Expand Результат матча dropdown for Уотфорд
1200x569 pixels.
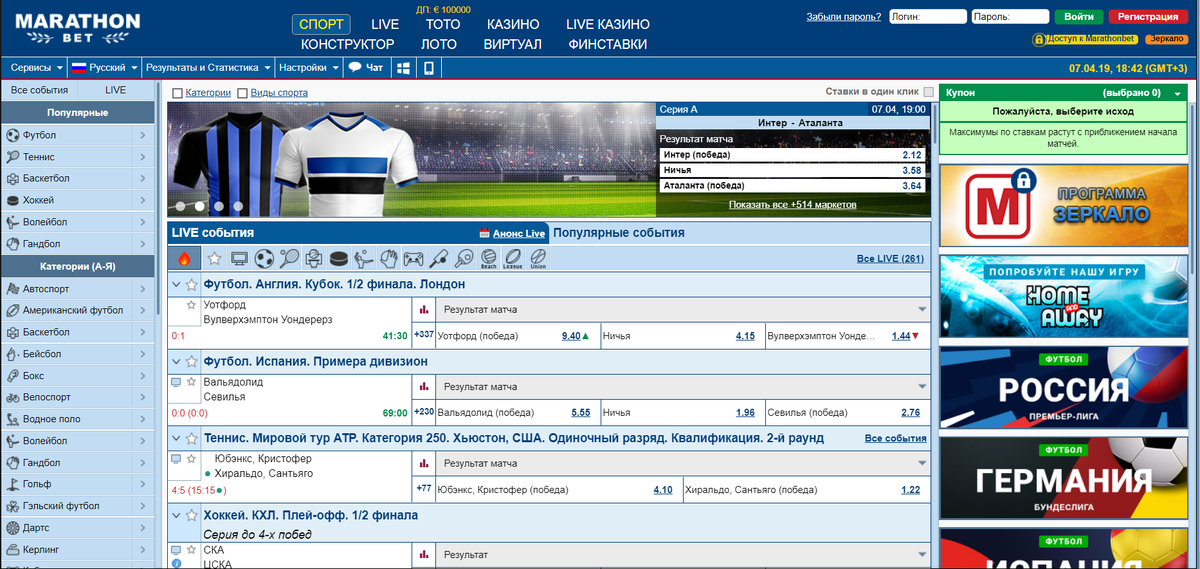click(x=922, y=310)
